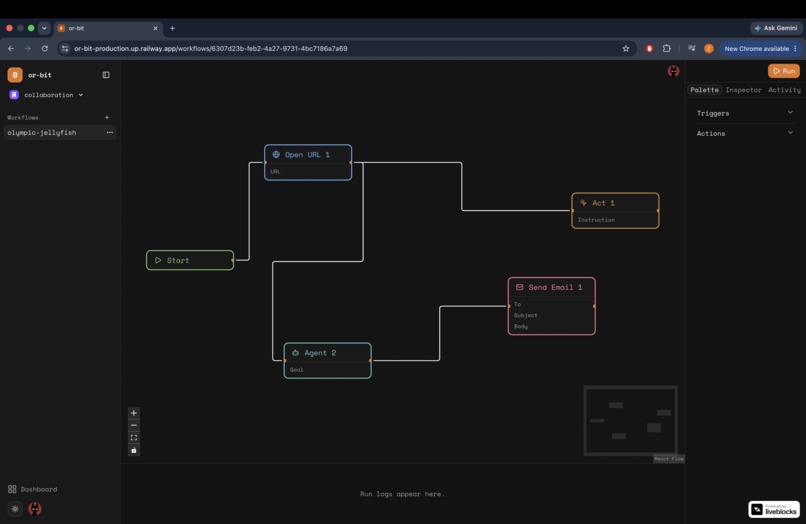Open the olympic-jellyfish more options menu
The height and width of the screenshot is (524, 806).
click(x=109, y=133)
